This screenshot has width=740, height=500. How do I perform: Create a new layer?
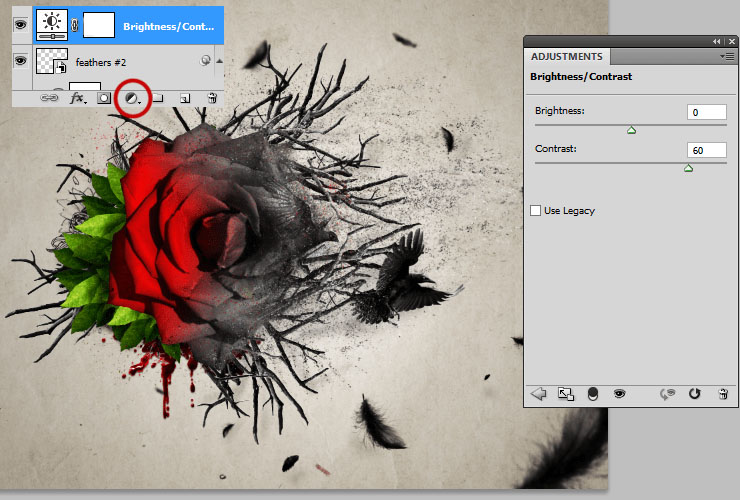185,98
